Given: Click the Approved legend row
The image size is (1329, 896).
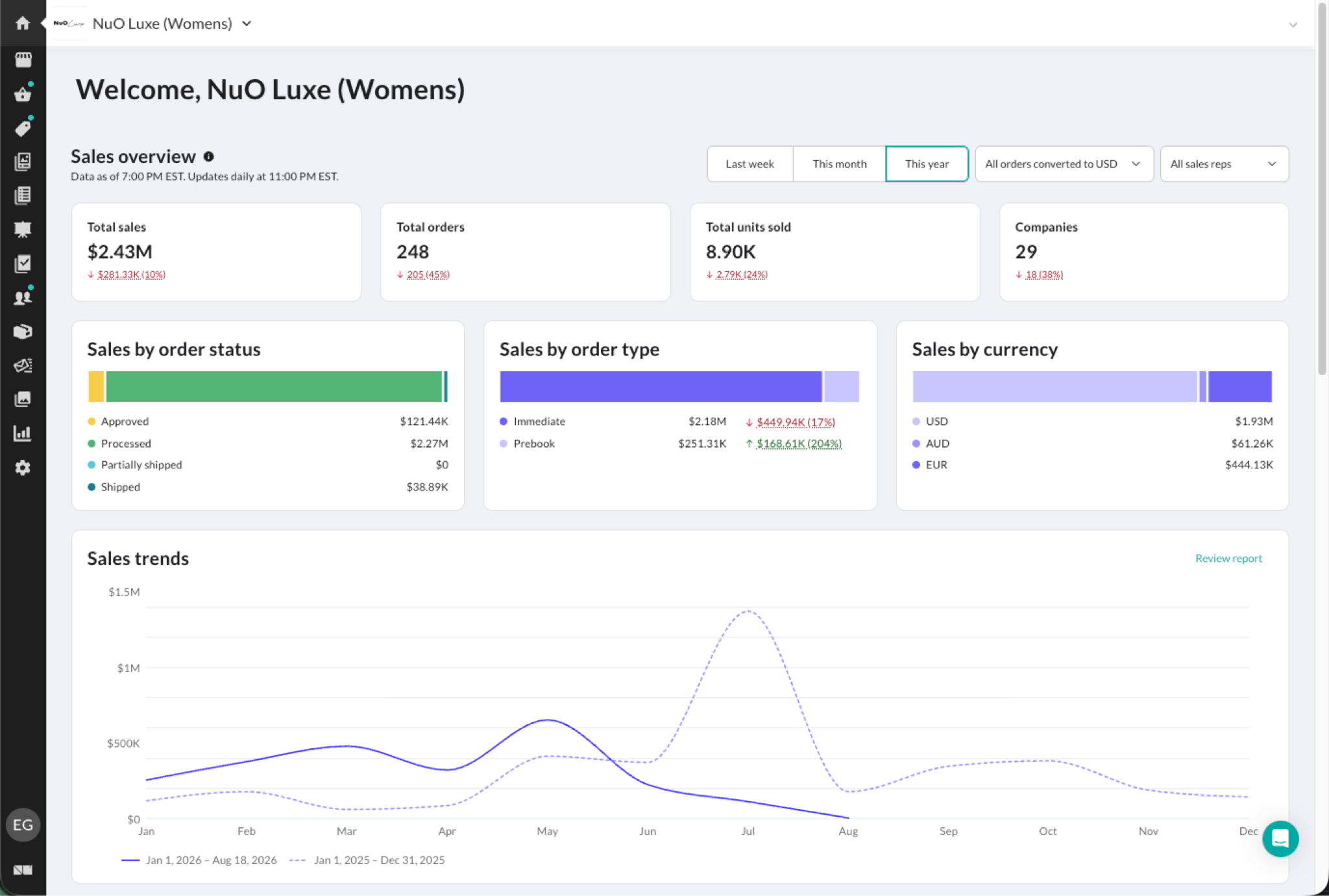Looking at the screenshot, I should (268, 422).
